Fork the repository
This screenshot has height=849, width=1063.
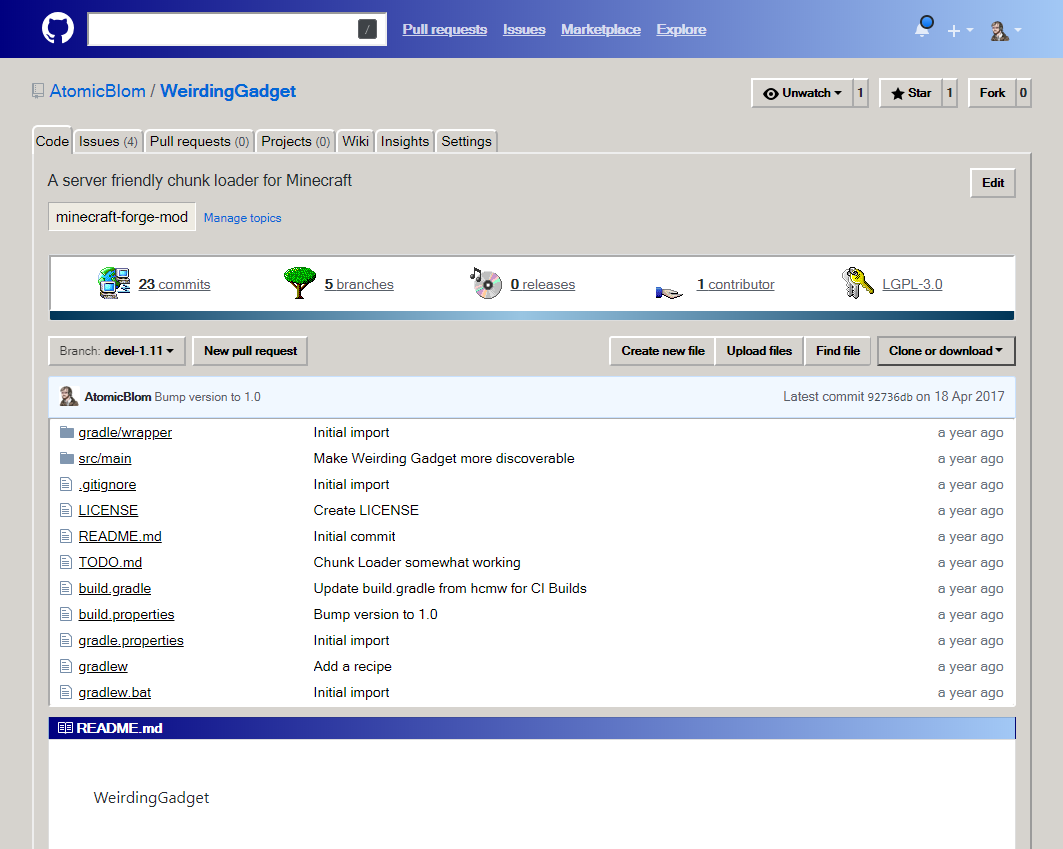992,93
